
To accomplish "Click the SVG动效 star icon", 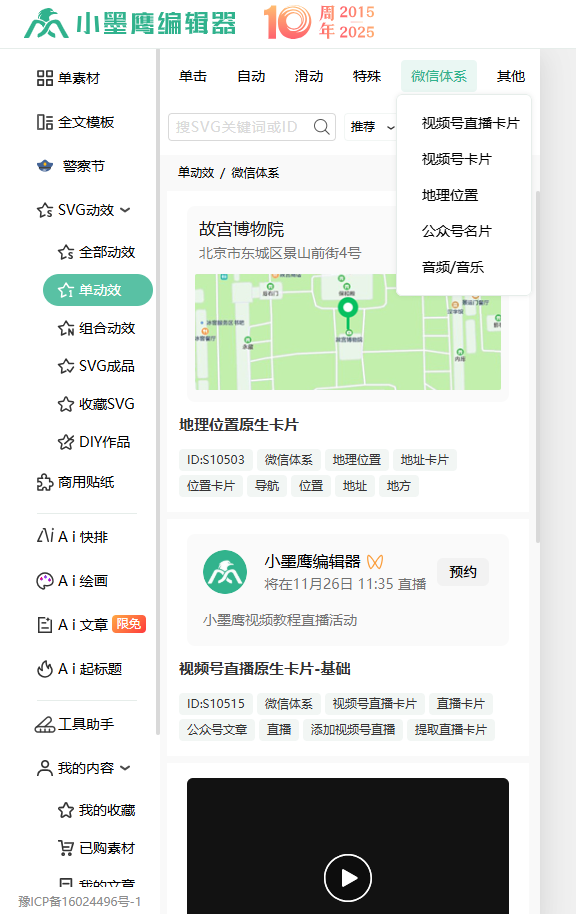I will 45,210.
